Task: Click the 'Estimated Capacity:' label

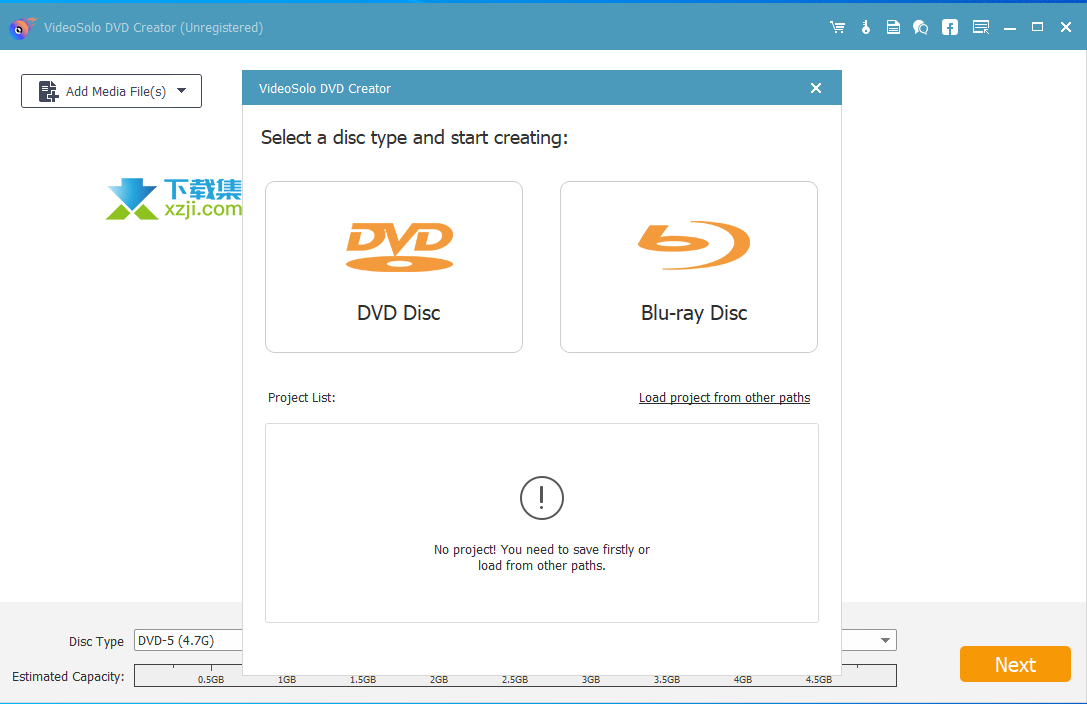Action: point(69,676)
